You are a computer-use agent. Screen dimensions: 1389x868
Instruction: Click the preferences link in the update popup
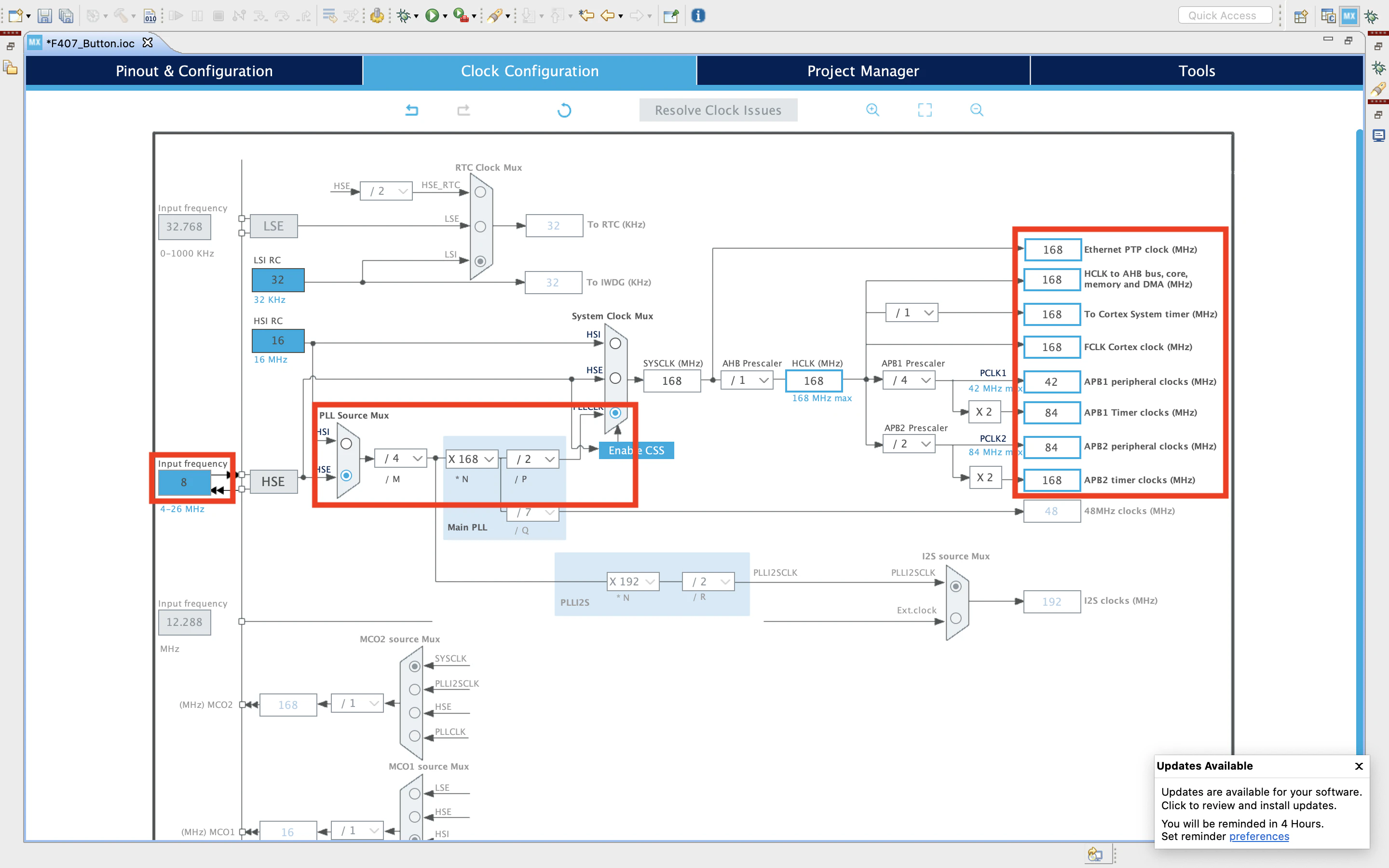coord(1259,837)
